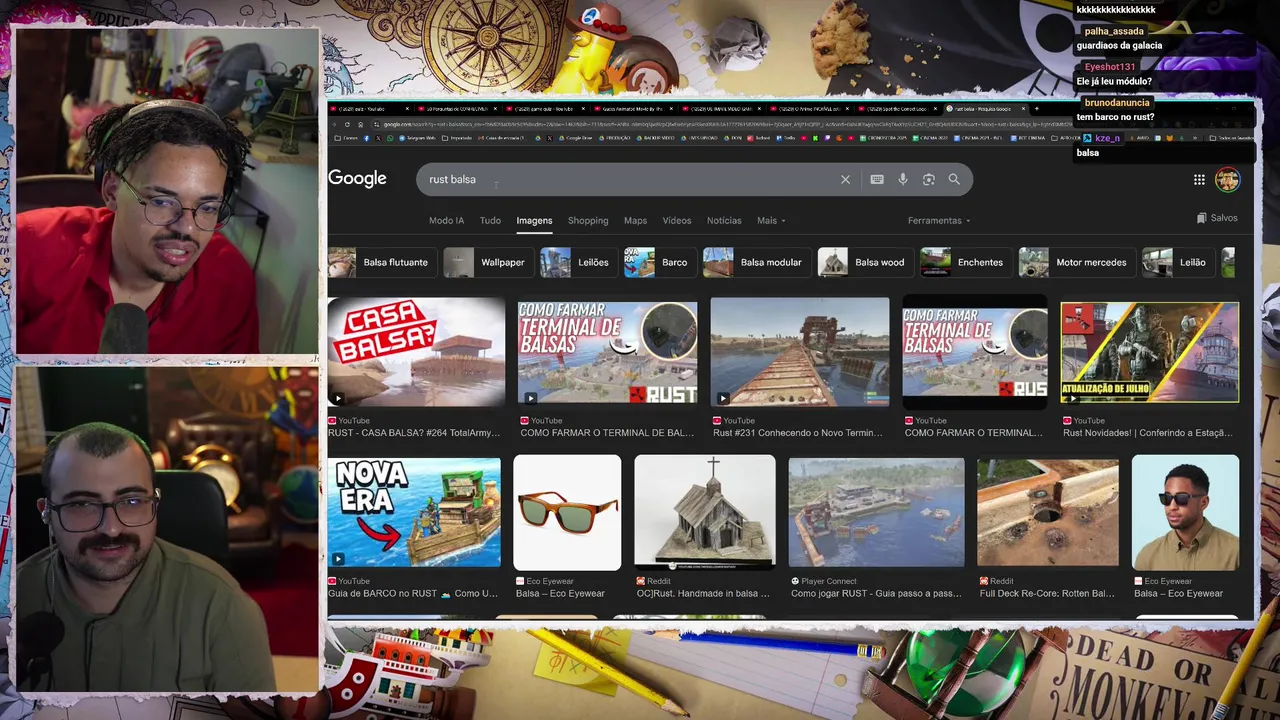Open 'RUST - CASA BALSA? #264 TotalArmy' link
Image resolution: width=1280 pixels, height=720 pixels.
[414, 433]
